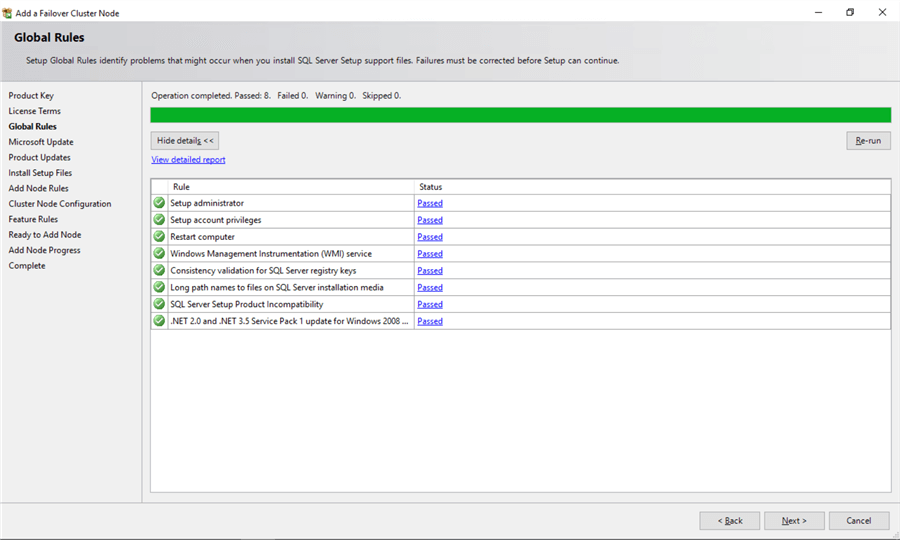Viewport: 900px width, 540px height.
Task: Open Passed status for Long path names rule
Action: point(430,288)
